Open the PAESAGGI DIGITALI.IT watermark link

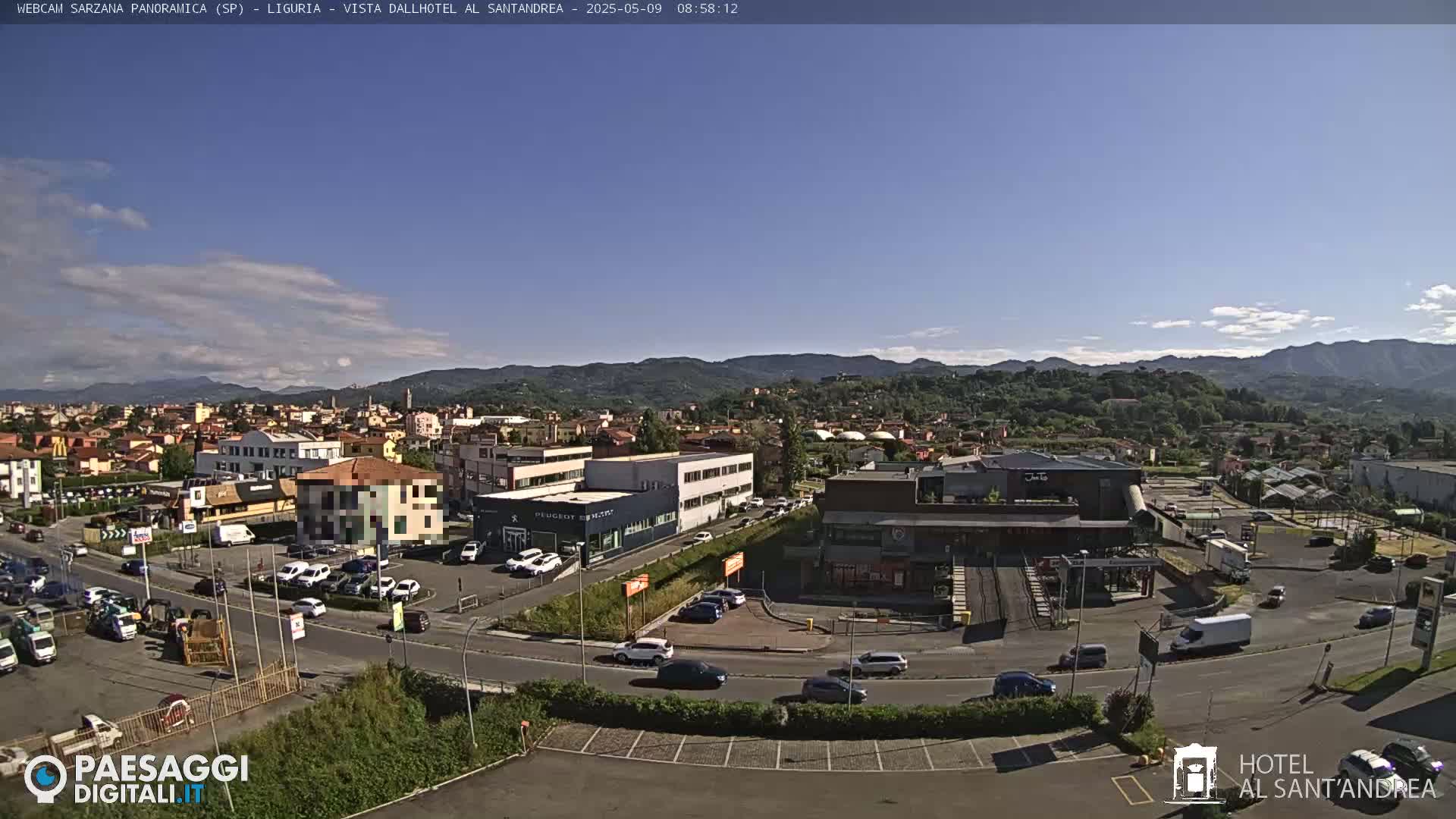(x=161, y=780)
